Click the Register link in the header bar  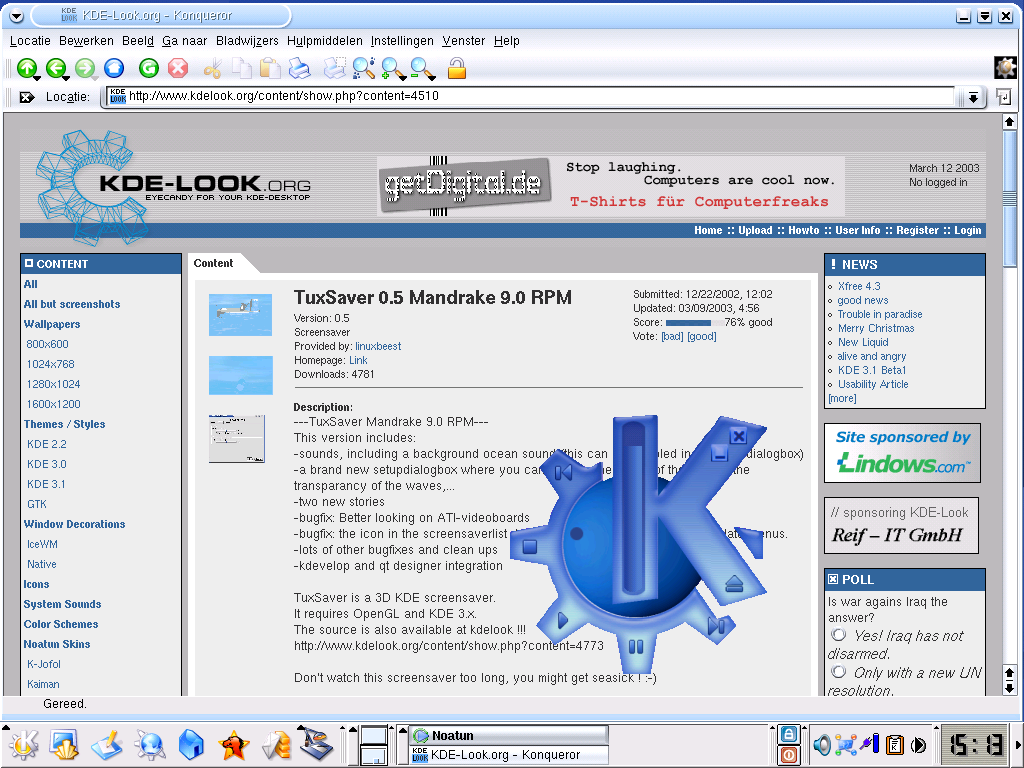click(x=917, y=230)
